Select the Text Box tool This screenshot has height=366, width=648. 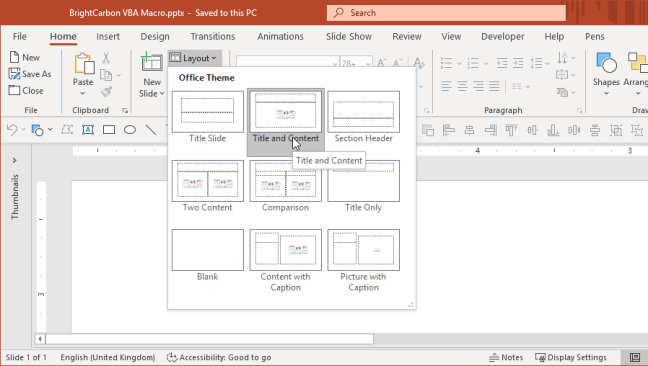[88, 130]
